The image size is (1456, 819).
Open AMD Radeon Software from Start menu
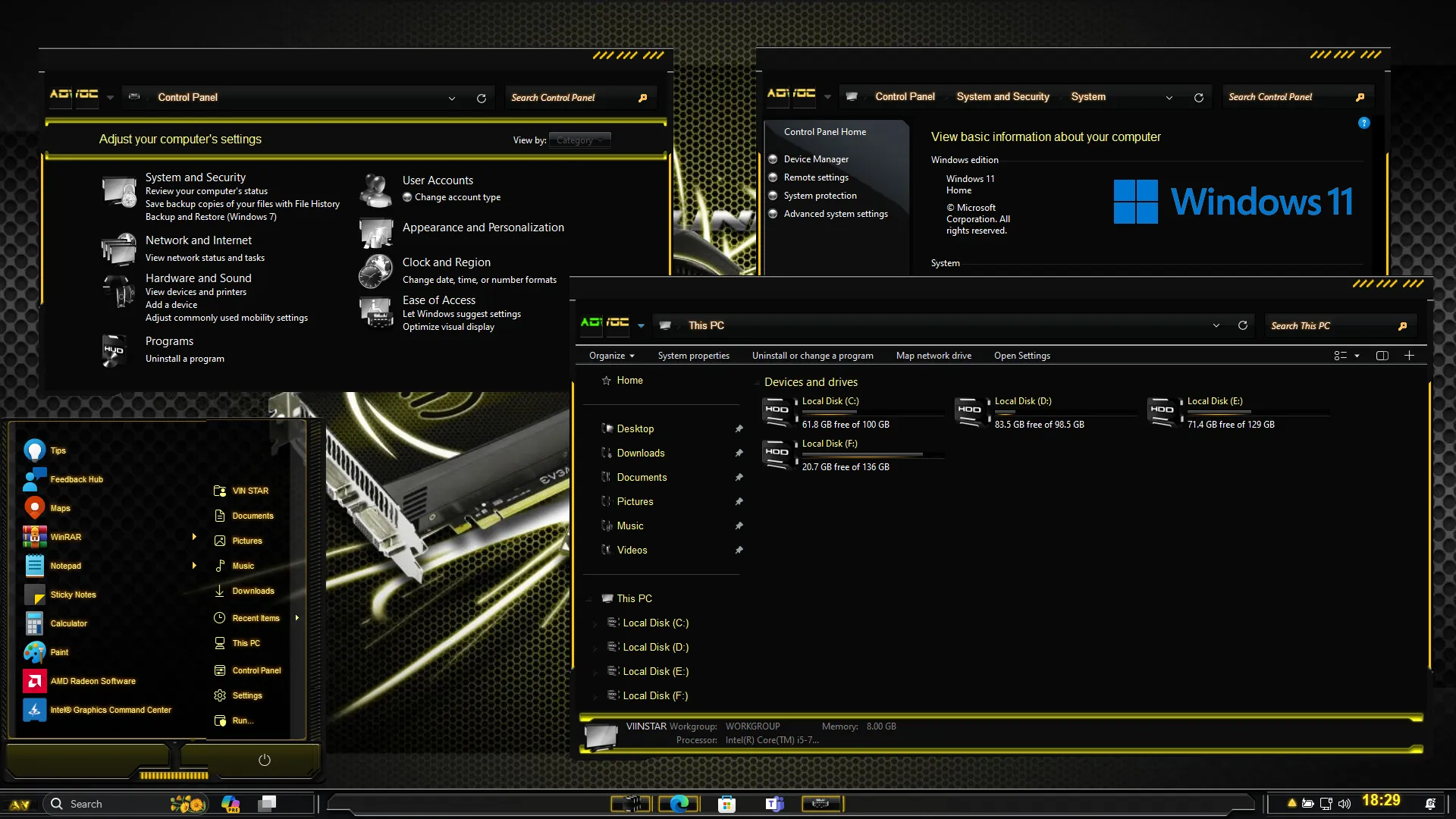point(93,680)
